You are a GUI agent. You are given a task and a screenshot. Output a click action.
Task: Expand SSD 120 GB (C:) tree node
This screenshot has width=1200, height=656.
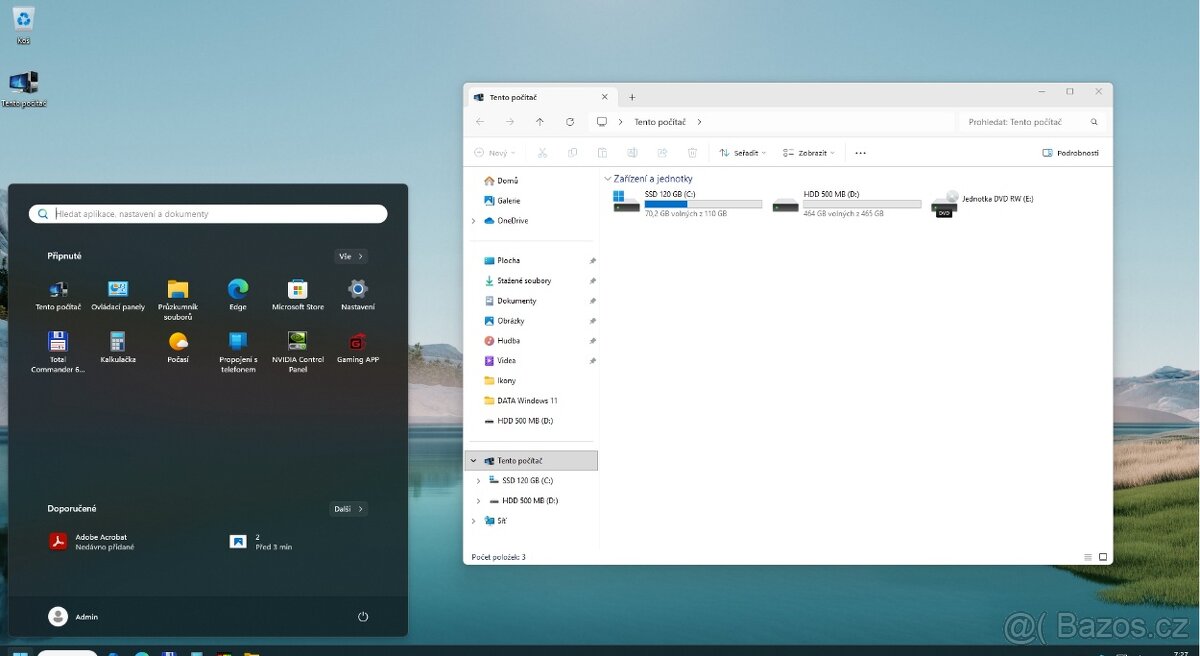[x=478, y=481]
